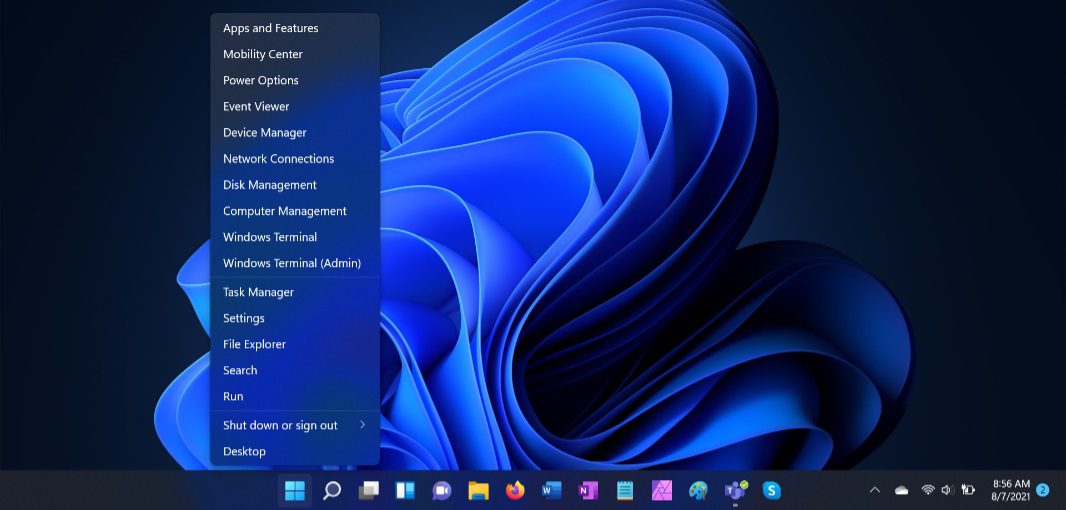
Task: Open notification badge showing 2
Action: pyautogui.click(x=1042, y=490)
